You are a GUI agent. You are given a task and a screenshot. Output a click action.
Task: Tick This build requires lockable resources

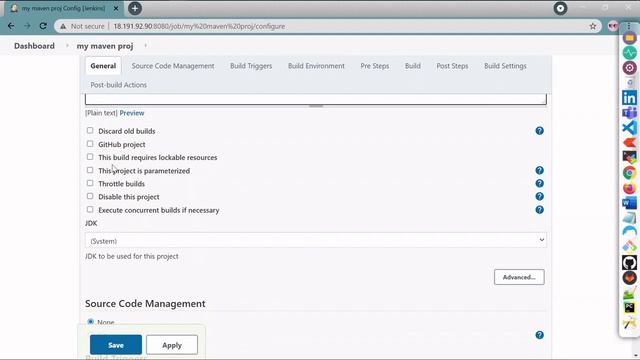[90, 157]
